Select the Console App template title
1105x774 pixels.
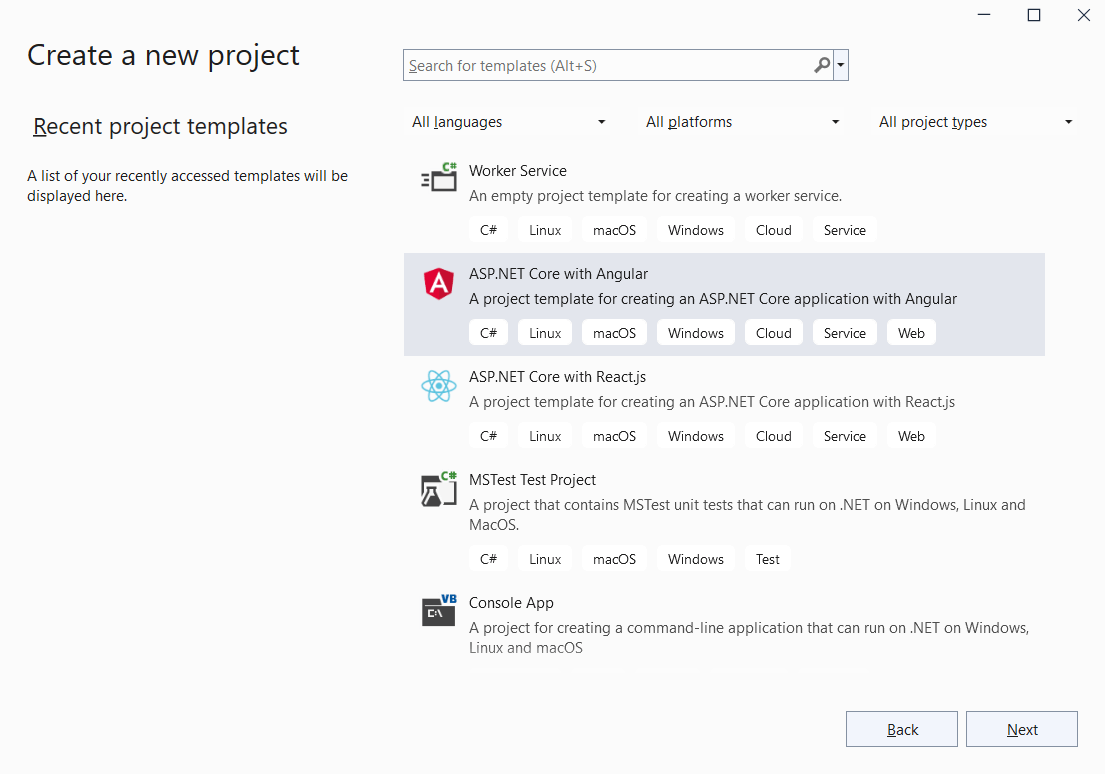pyautogui.click(x=511, y=603)
